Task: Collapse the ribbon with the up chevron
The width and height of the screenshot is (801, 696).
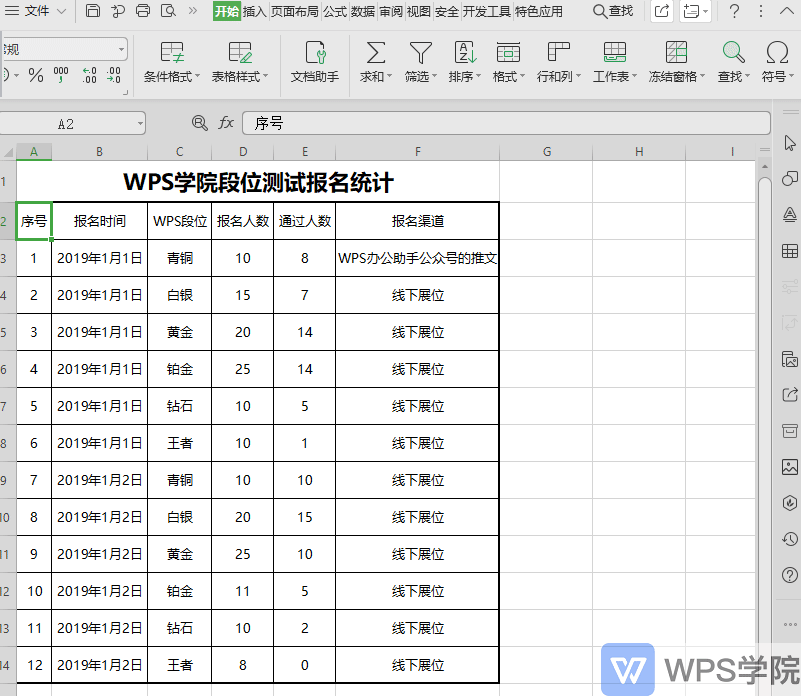Action: pos(787,11)
